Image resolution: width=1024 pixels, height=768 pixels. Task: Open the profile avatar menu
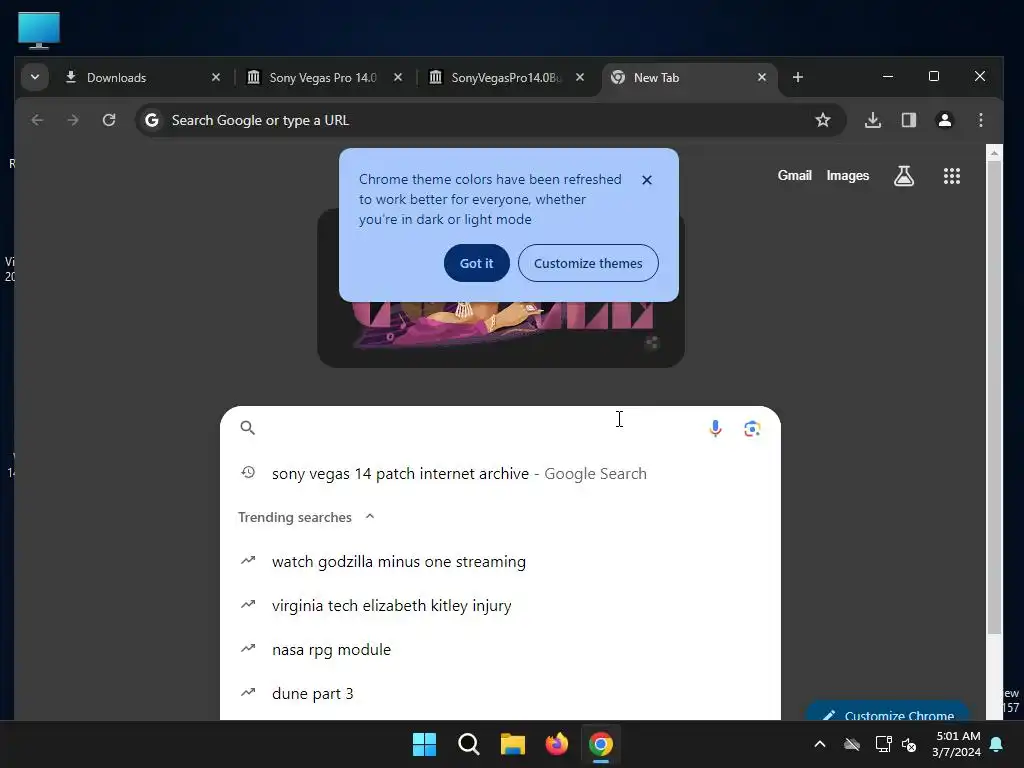click(x=944, y=120)
